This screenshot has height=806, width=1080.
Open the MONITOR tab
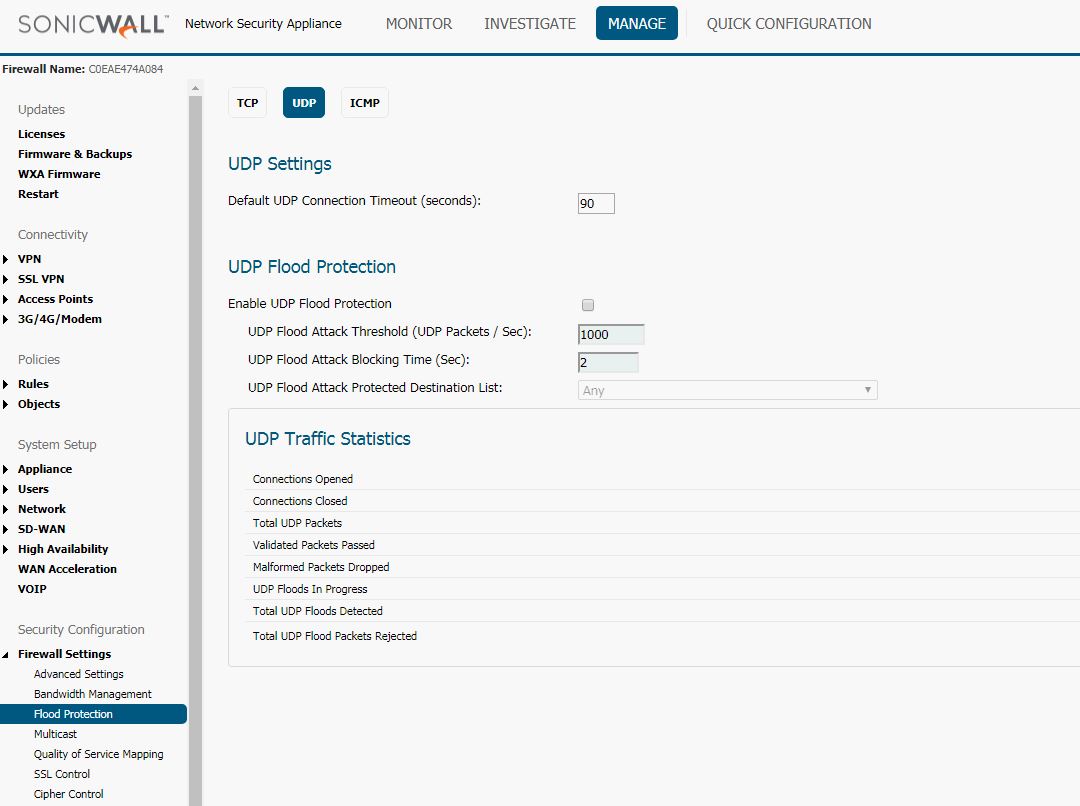coord(419,23)
